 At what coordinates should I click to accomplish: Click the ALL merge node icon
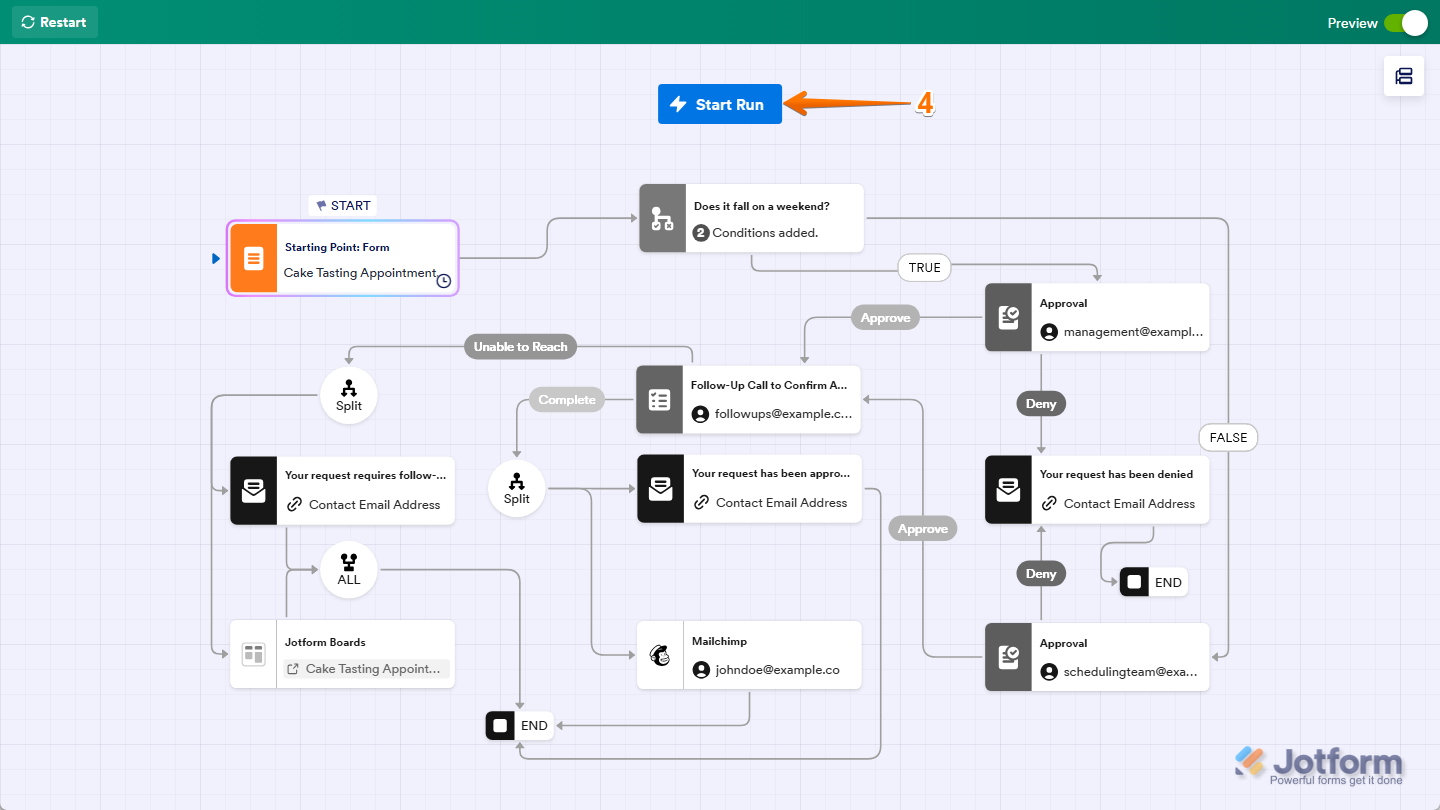[x=348, y=569]
